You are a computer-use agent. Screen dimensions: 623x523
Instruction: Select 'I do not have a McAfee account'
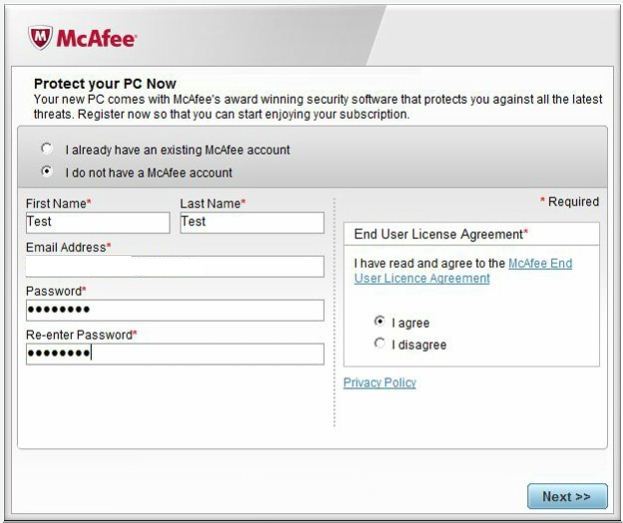pyautogui.click(x=46, y=171)
